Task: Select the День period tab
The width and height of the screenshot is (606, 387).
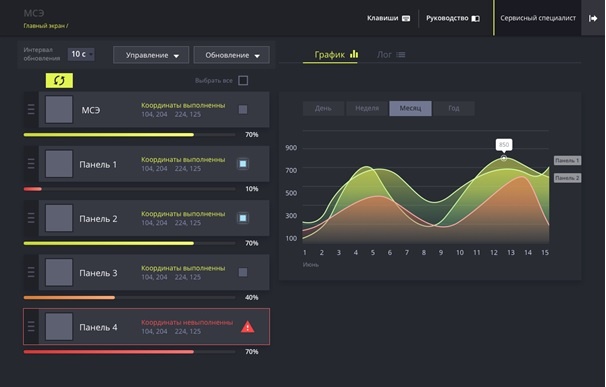Action: [323, 108]
